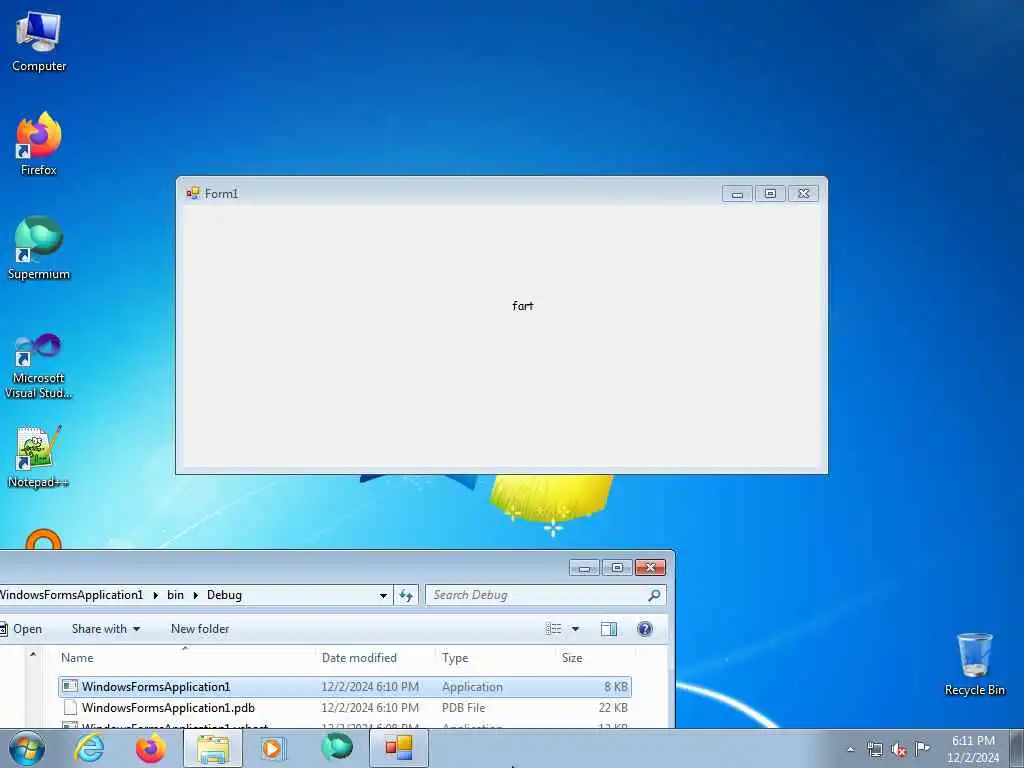Screen dimensions: 1024x768
Task: Click the navigation pane scroll-up arrow
Action: [x=33, y=654]
